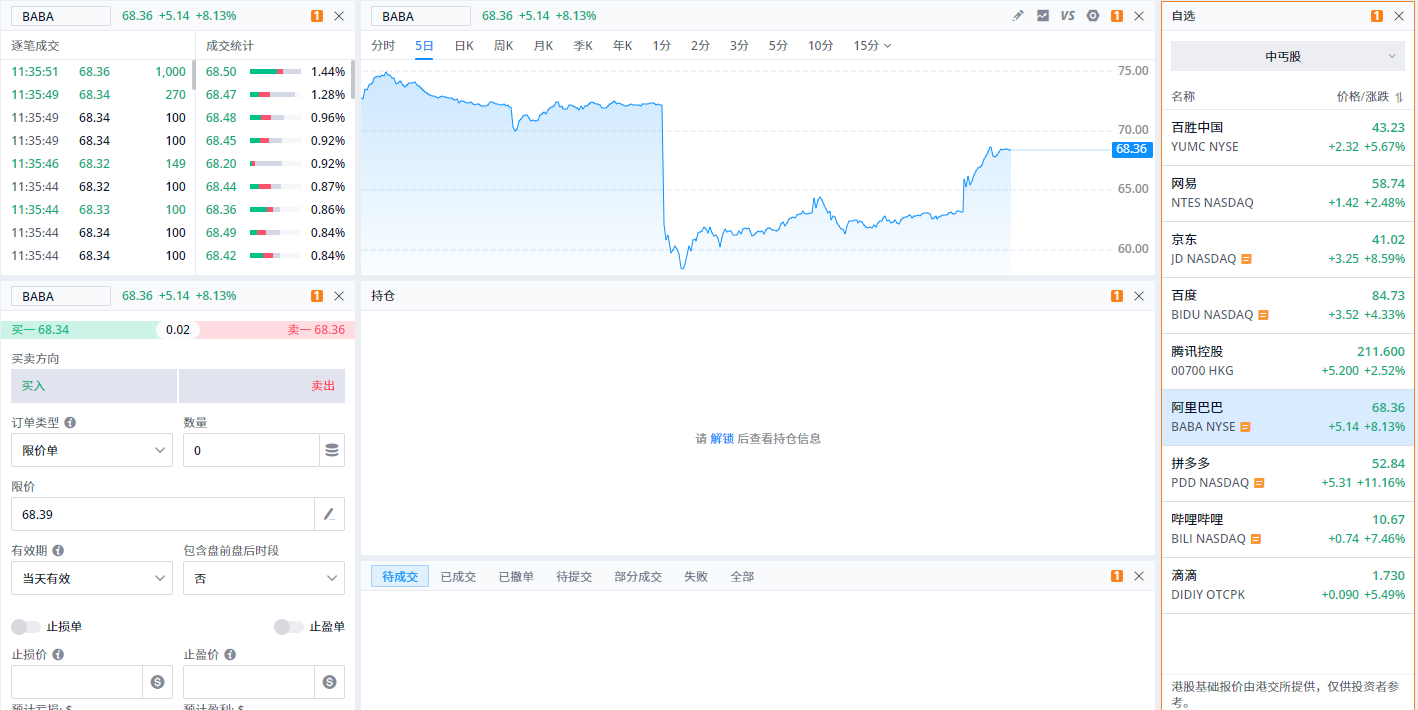Click the 逐笔成交 list scrollbar
The height and width of the screenshot is (710, 1418).
click(193, 76)
